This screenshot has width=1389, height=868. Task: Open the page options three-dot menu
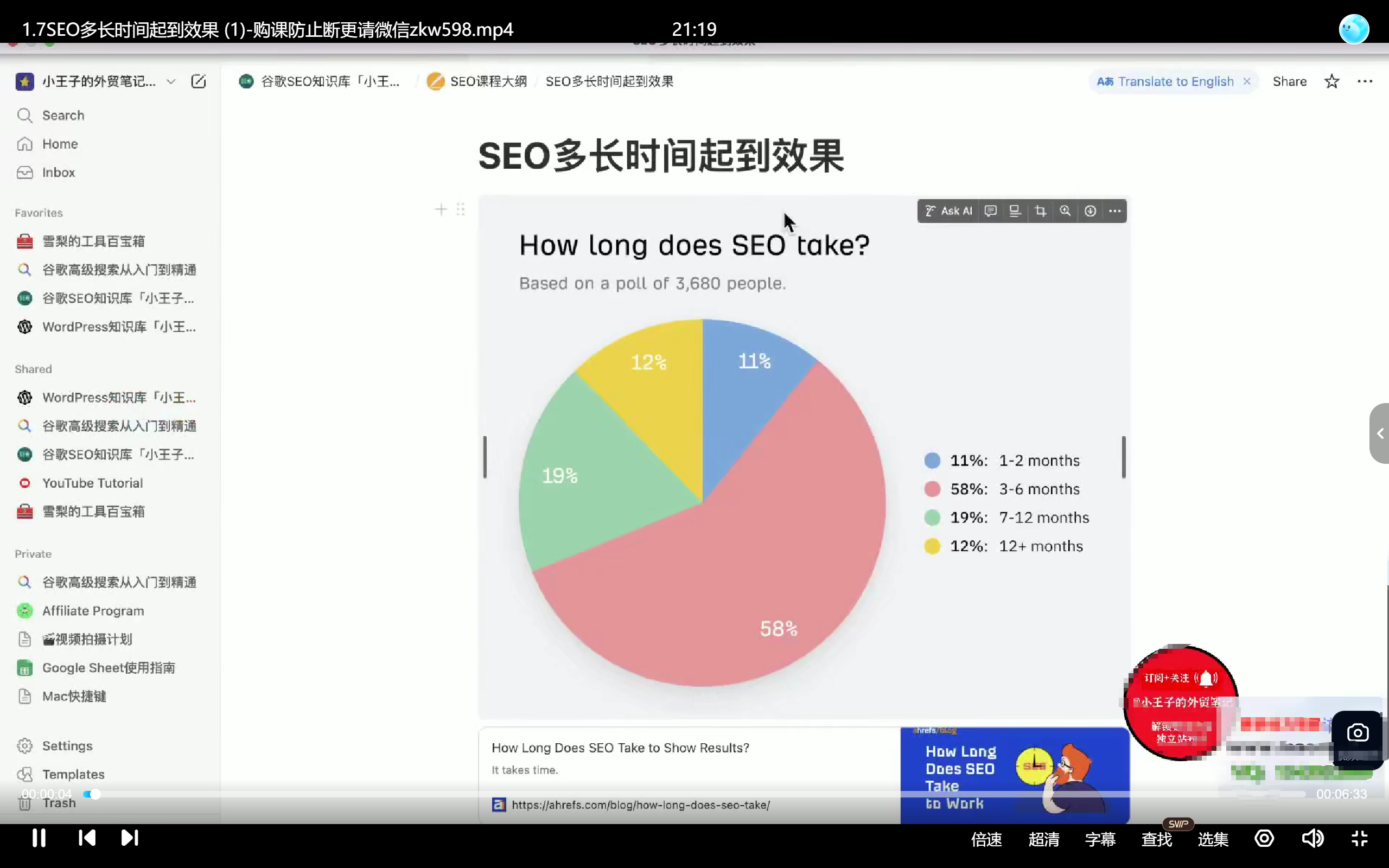point(1365,81)
